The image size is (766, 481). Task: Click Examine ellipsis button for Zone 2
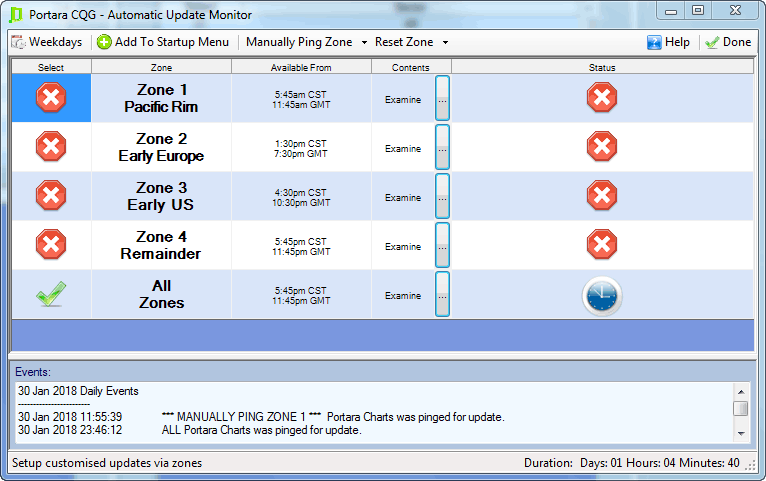click(442, 147)
